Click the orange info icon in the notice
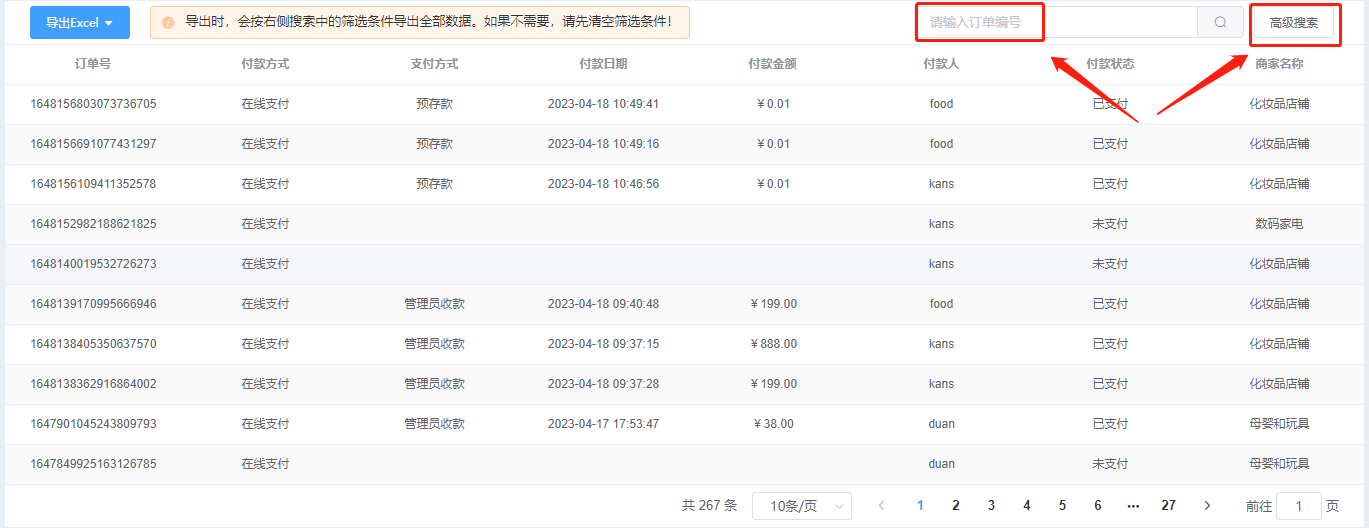Image resolution: width=1369 pixels, height=528 pixels. coord(168,22)
